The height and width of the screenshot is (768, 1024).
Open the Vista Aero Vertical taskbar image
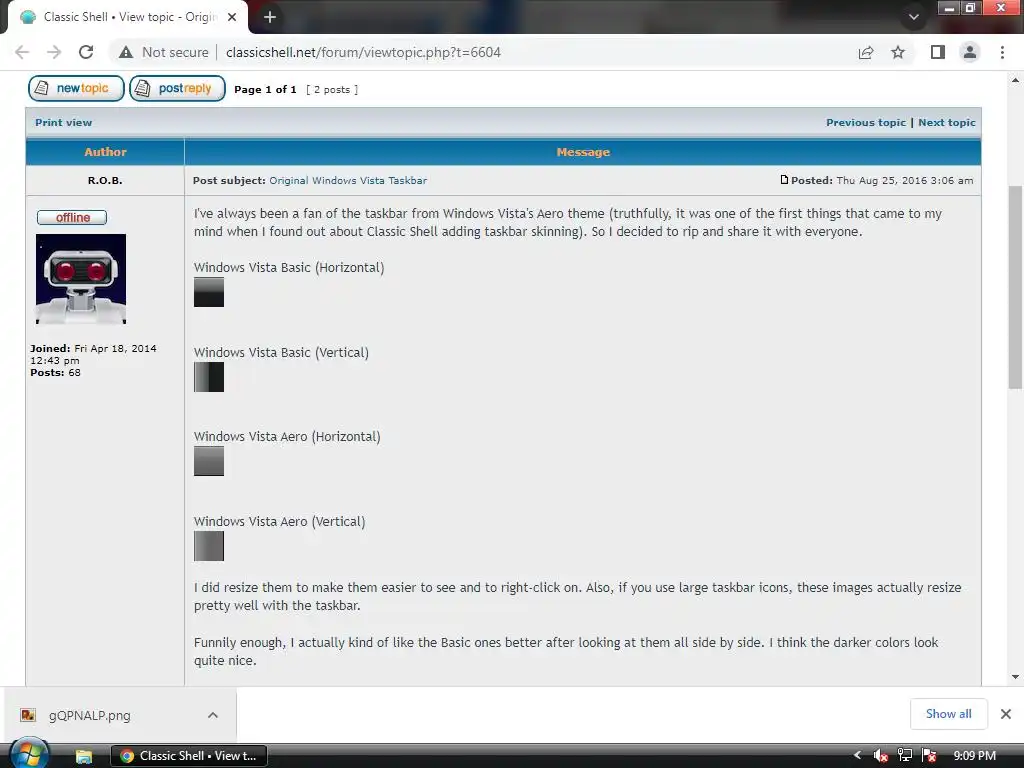pyautogui.click(x=209, y=546)
